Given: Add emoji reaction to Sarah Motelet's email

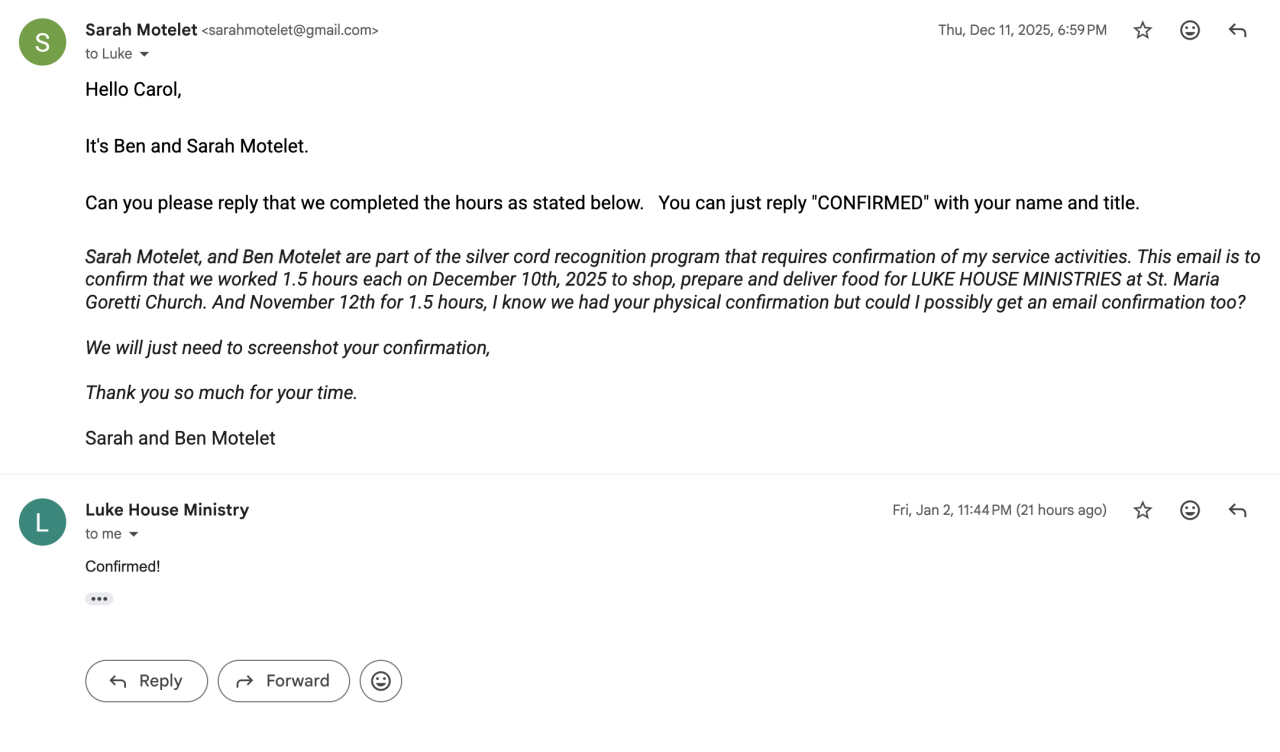Looking at the screenshot, I should pos(1190,31).
